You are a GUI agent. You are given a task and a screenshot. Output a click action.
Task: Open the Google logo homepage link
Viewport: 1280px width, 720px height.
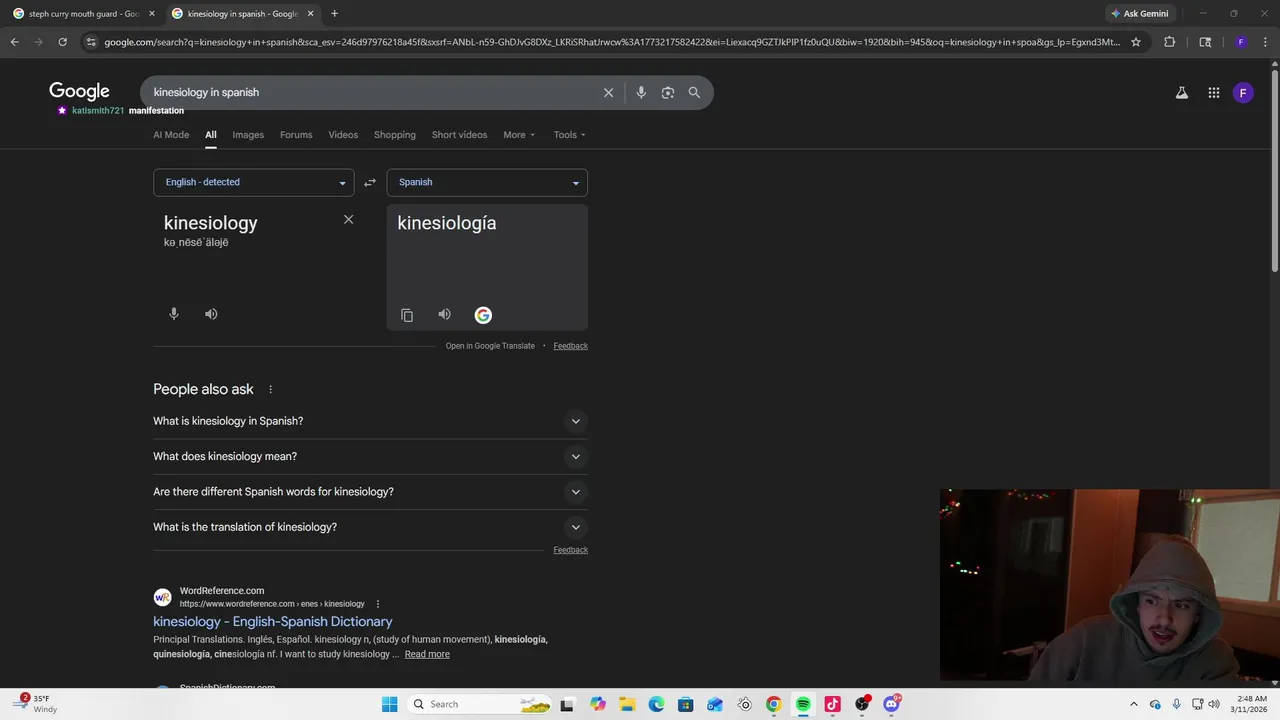point(79,92)
